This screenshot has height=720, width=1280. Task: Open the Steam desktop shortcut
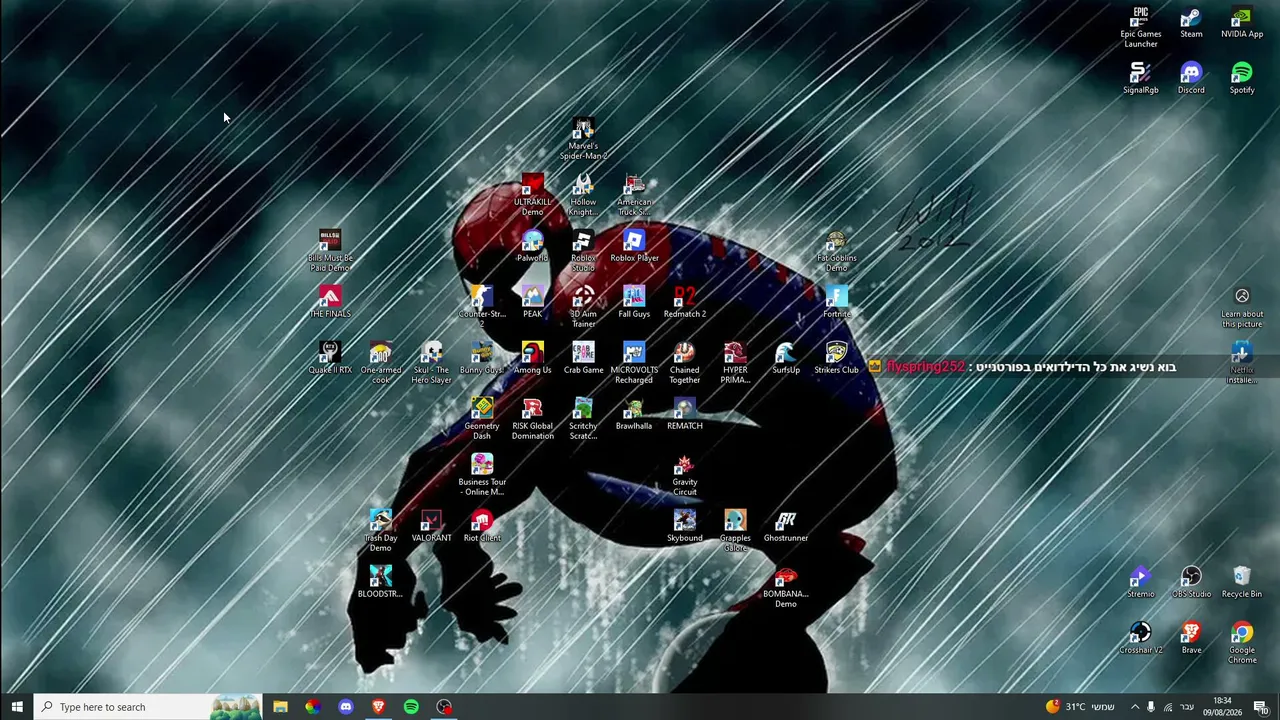point(1191,24)
